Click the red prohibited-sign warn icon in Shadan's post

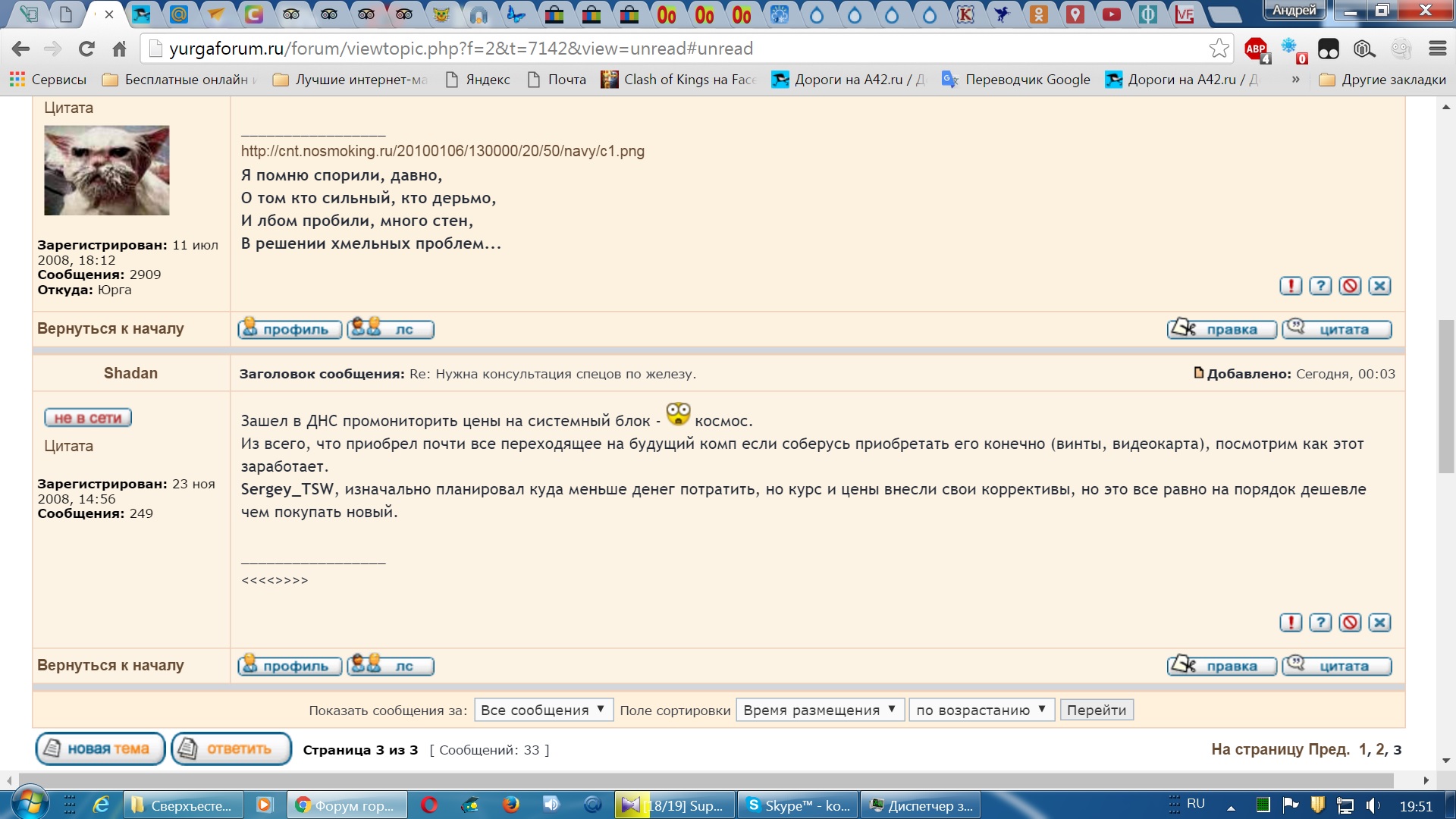(x=1350, y=623)
